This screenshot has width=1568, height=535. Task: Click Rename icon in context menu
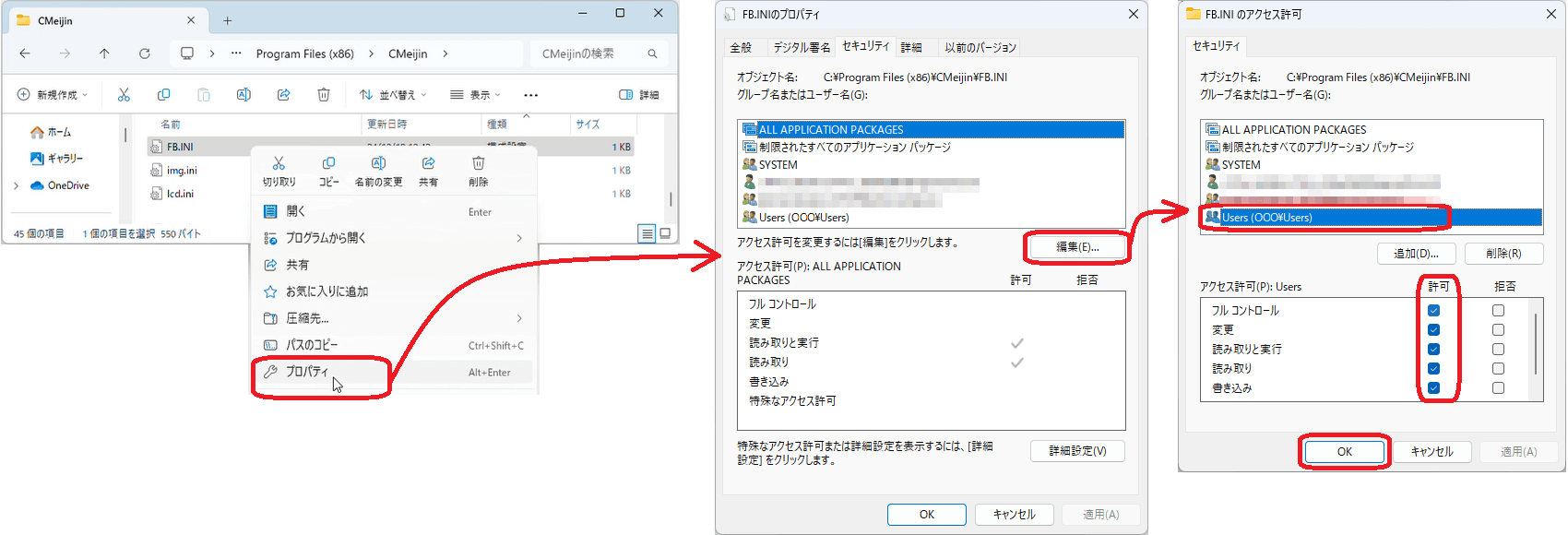[378, 171]
